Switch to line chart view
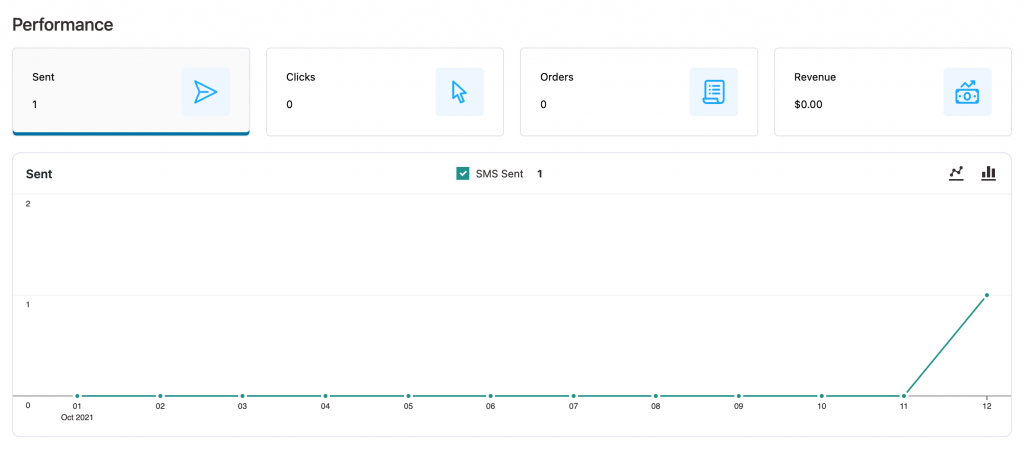 956,173
